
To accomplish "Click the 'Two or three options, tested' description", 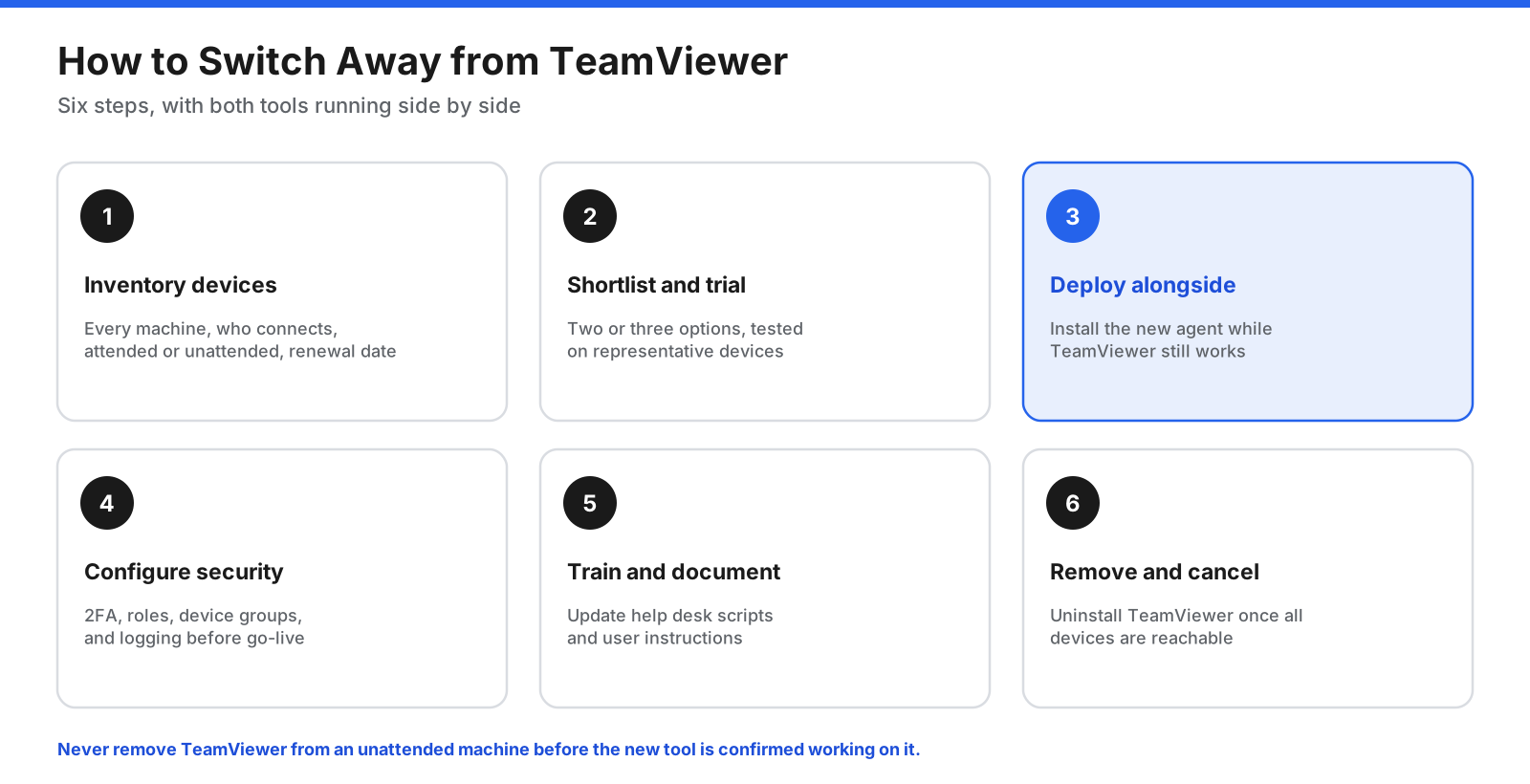I will 685,340.
